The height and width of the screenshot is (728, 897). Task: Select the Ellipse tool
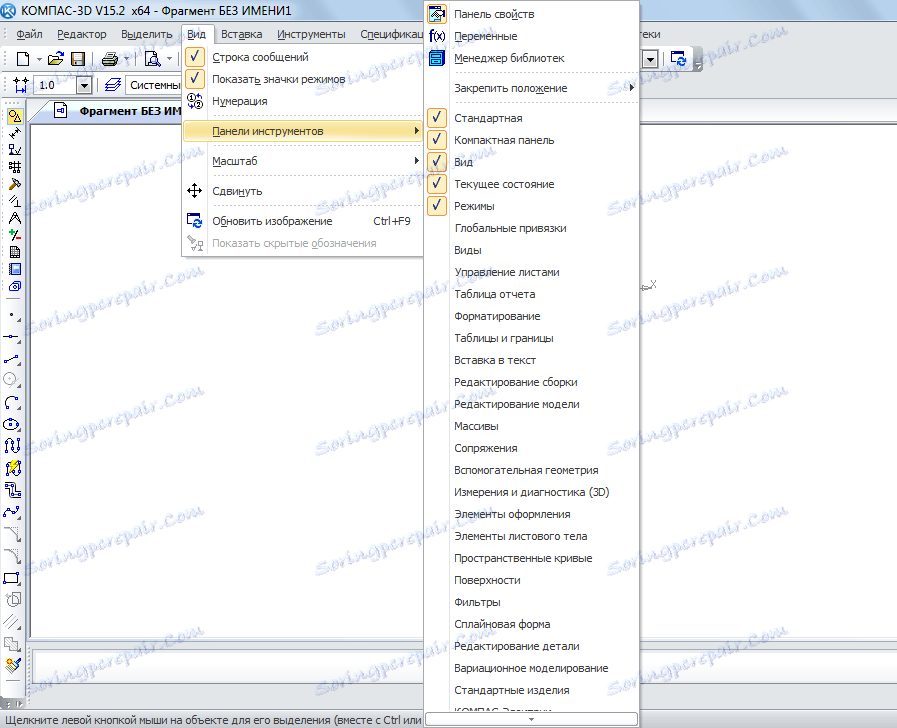12,424
